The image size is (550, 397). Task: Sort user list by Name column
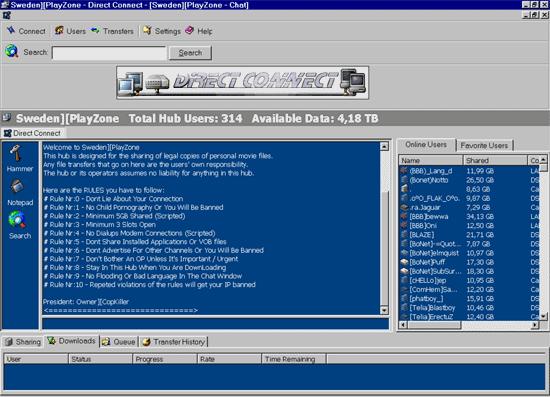(x=431, y=160)
